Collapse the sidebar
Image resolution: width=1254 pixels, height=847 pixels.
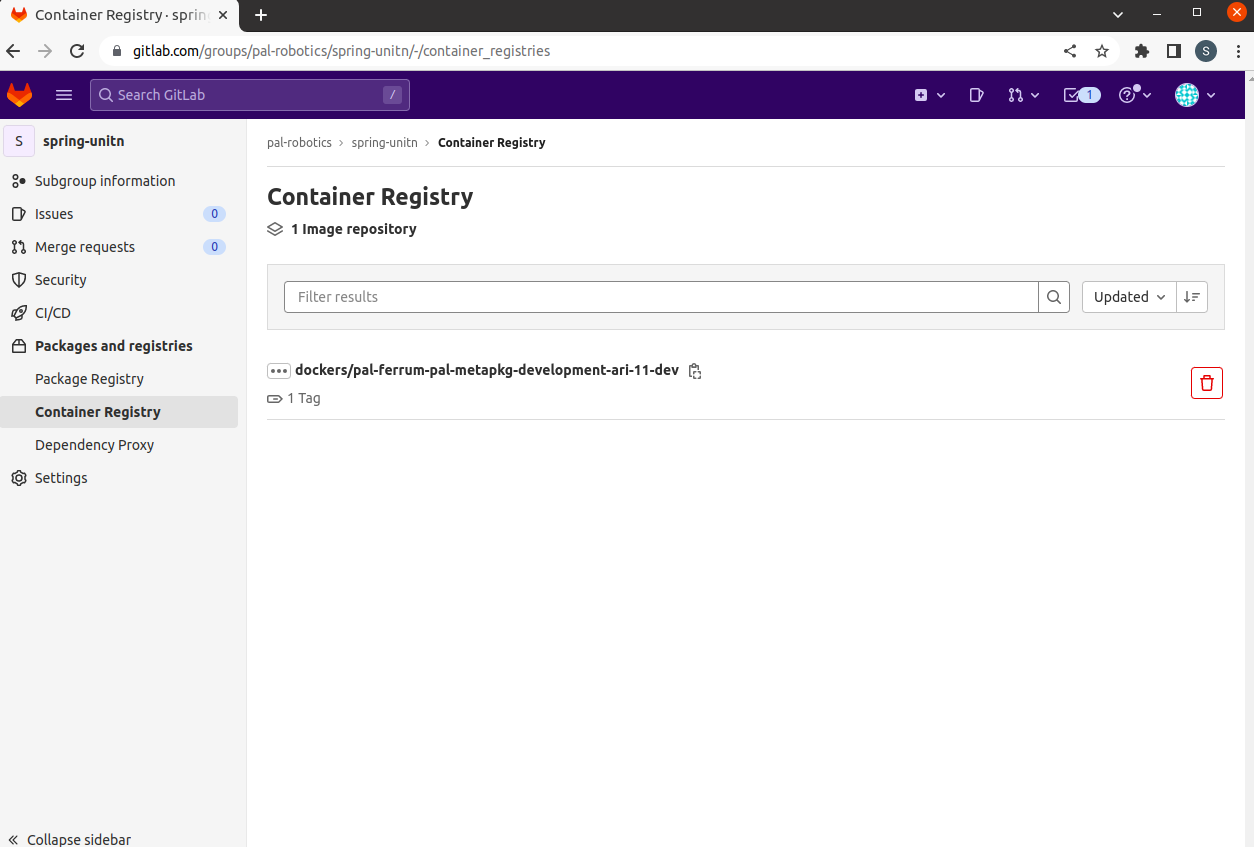pos(70,839)
